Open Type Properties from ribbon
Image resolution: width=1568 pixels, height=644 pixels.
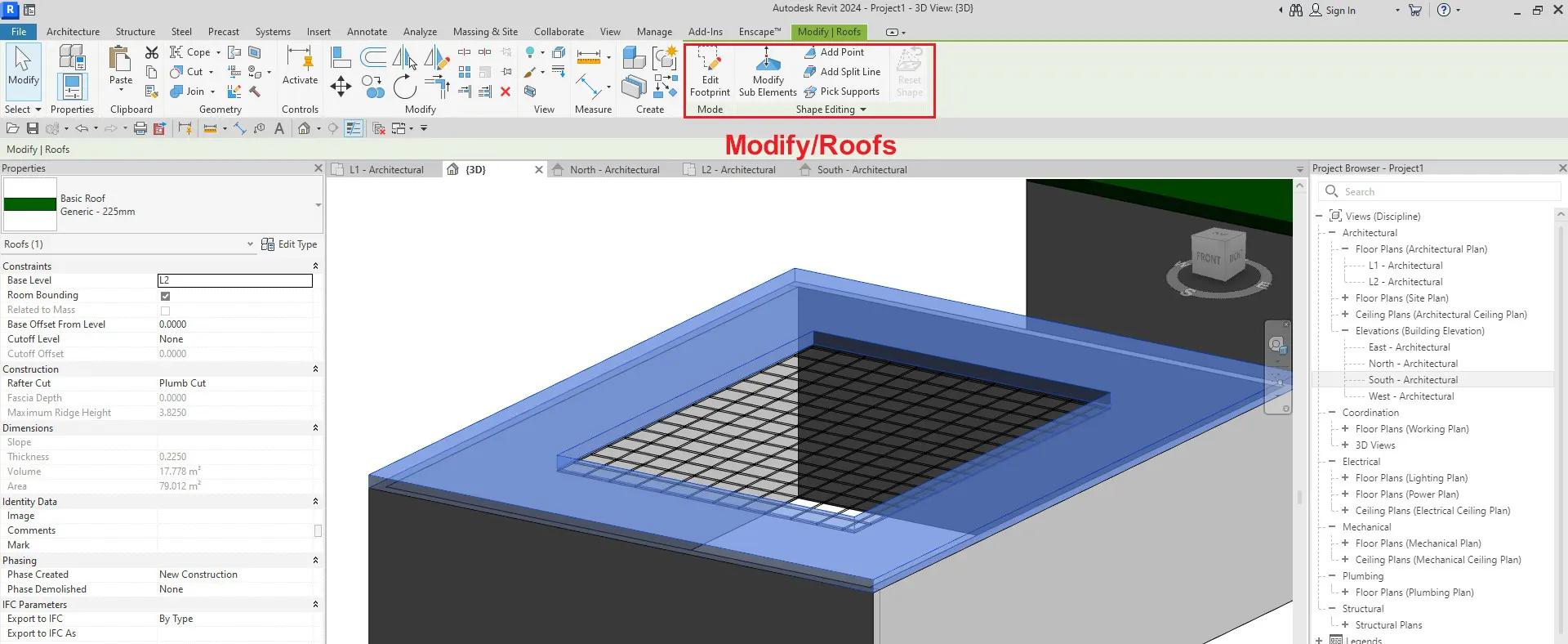(72, 56)
